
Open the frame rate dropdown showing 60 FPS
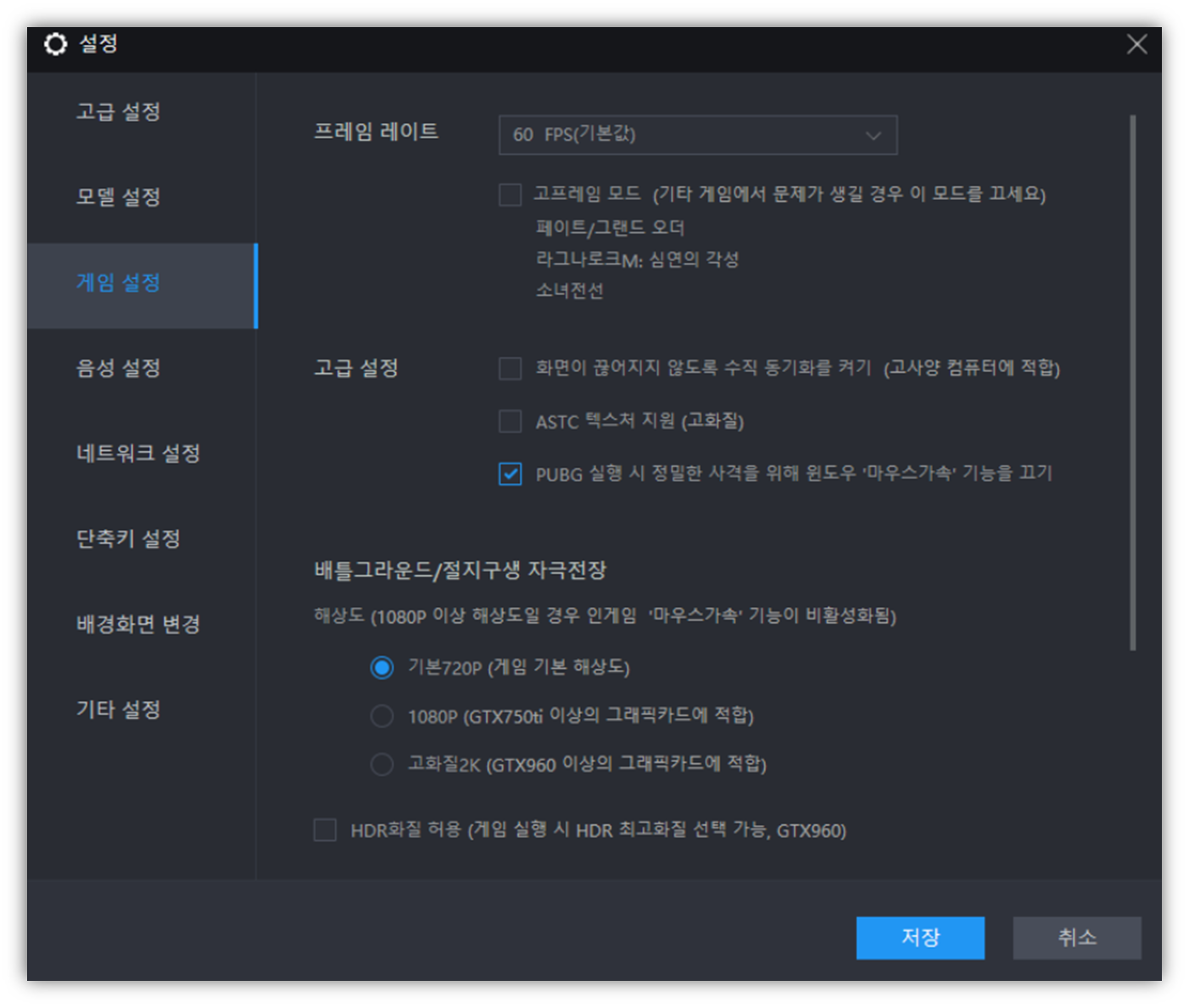(x=697, y=134)
